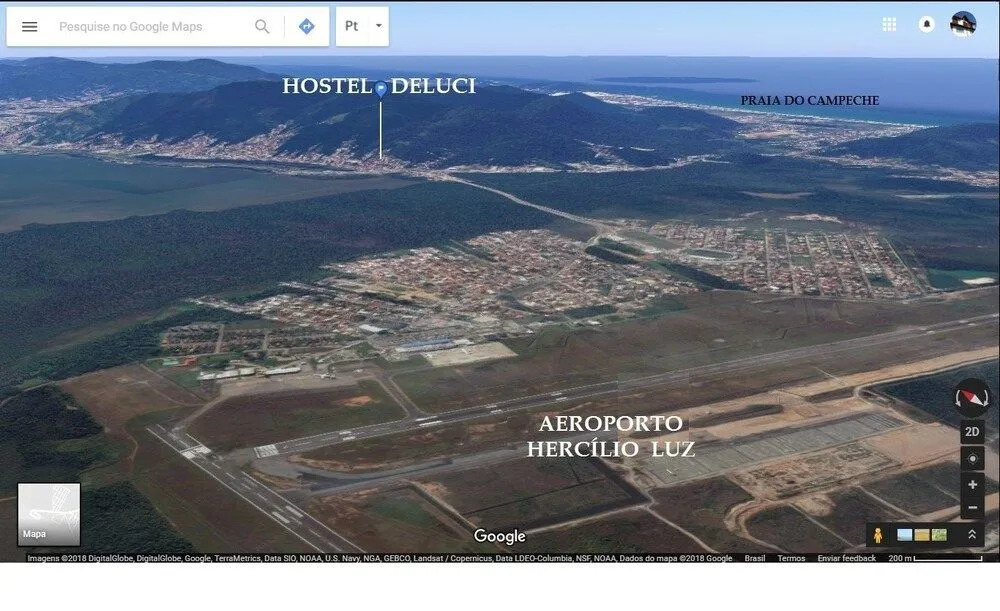1000x611 pixels.
Task: Click the magnifier search icon
Action: 261,26
